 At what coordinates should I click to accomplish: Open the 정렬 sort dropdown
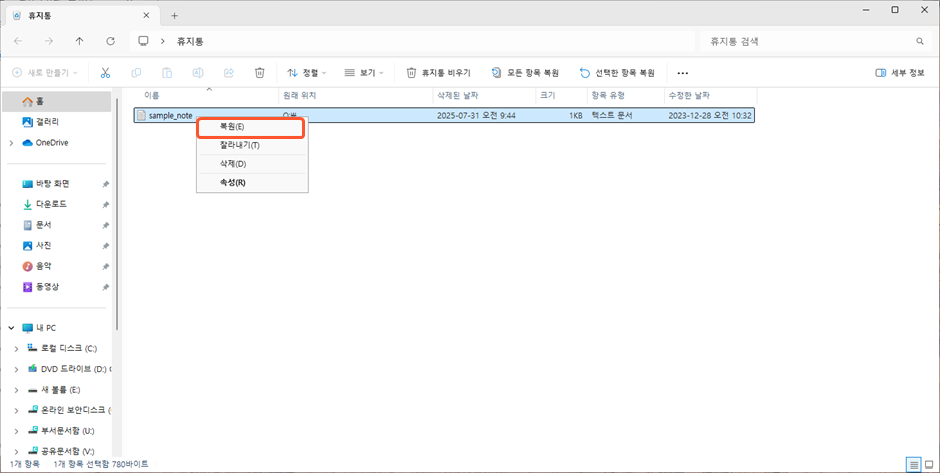point(307,73)
